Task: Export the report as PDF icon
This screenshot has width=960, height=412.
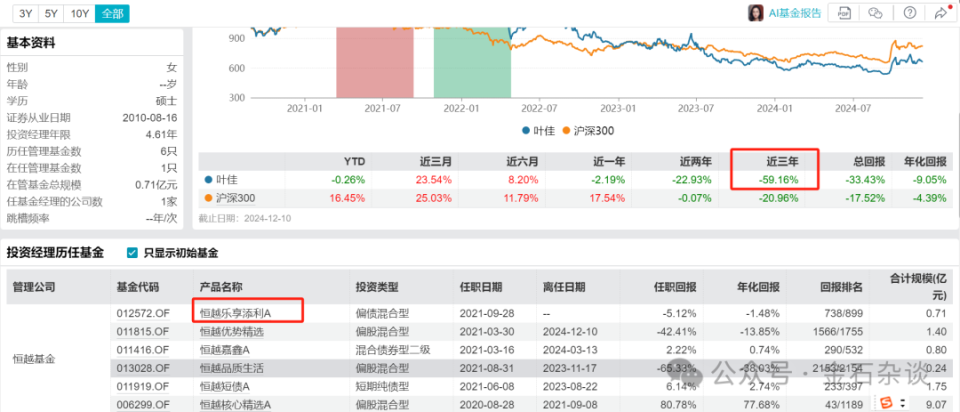Action: pyautogui.click(x=844, y=13)
